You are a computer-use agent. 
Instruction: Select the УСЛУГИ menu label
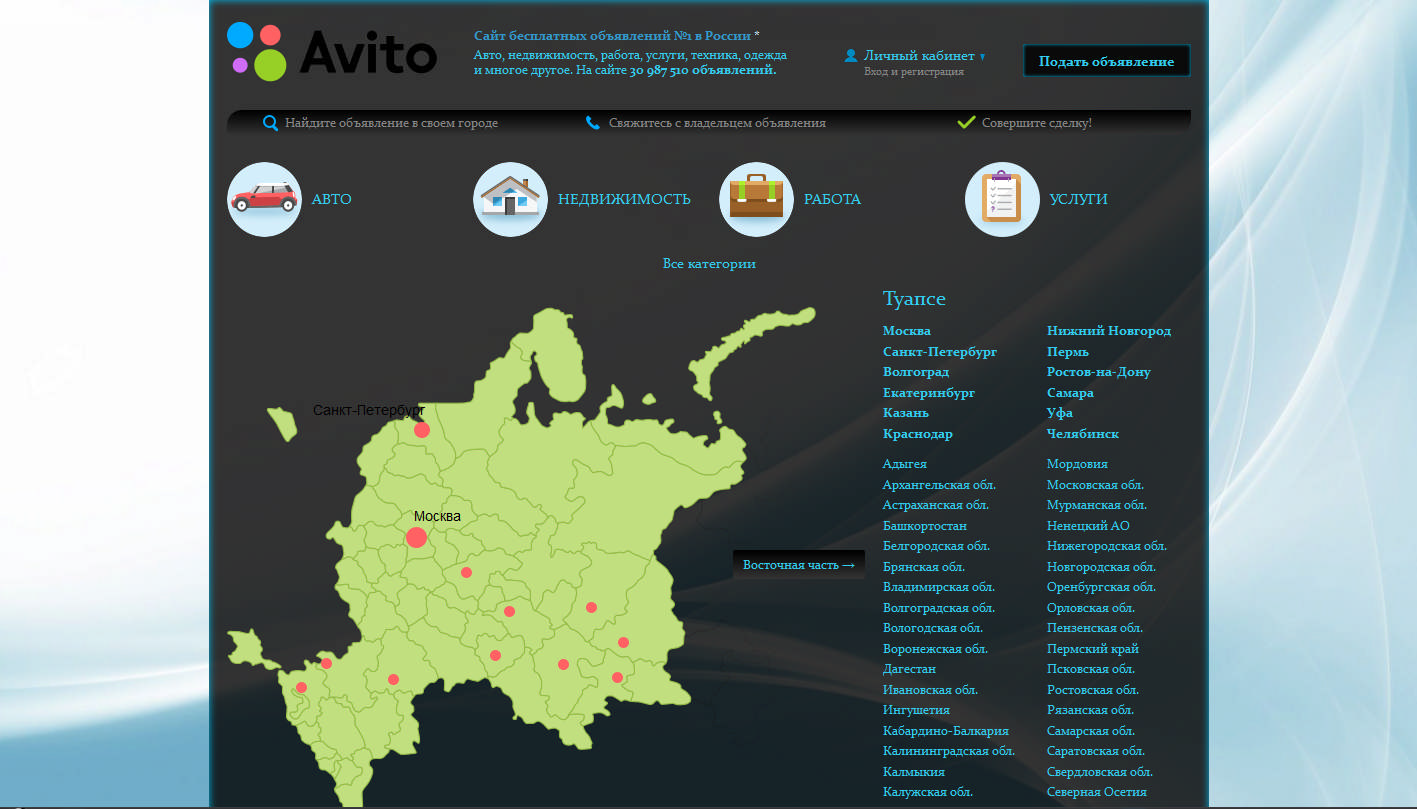(1081, 199)
